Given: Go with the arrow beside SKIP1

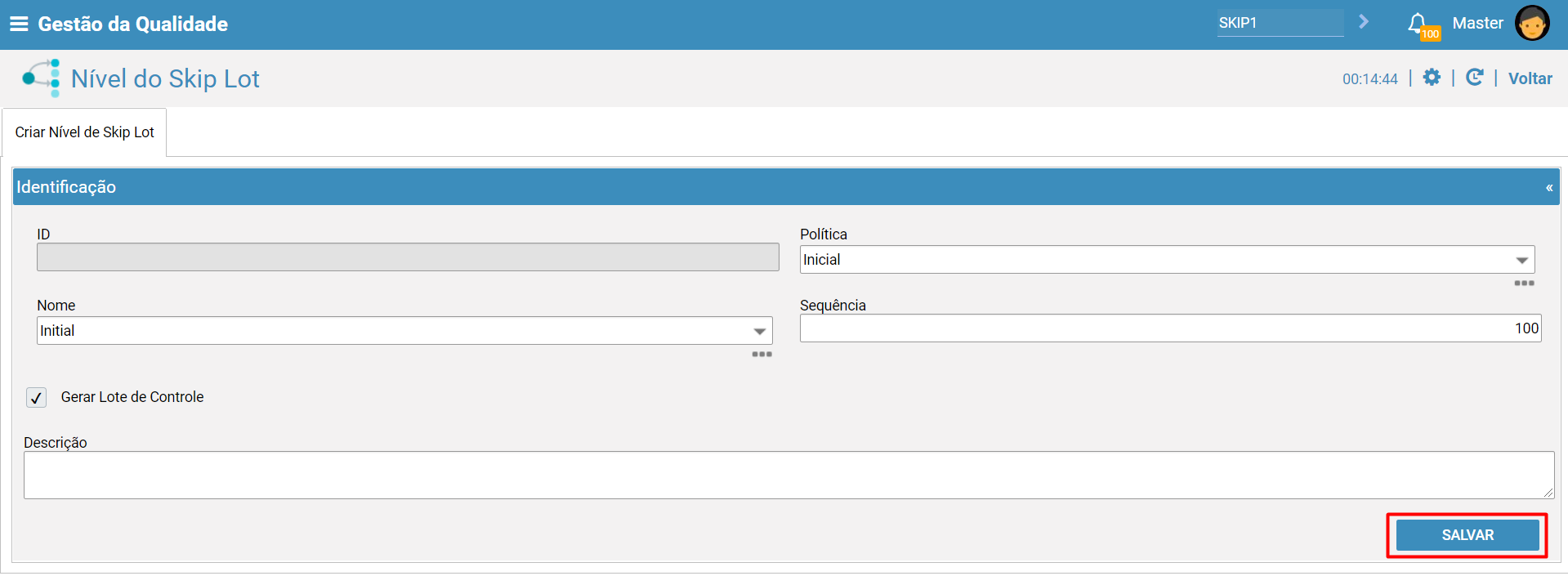Looking at the screenshot, I should coord(1364,22).
